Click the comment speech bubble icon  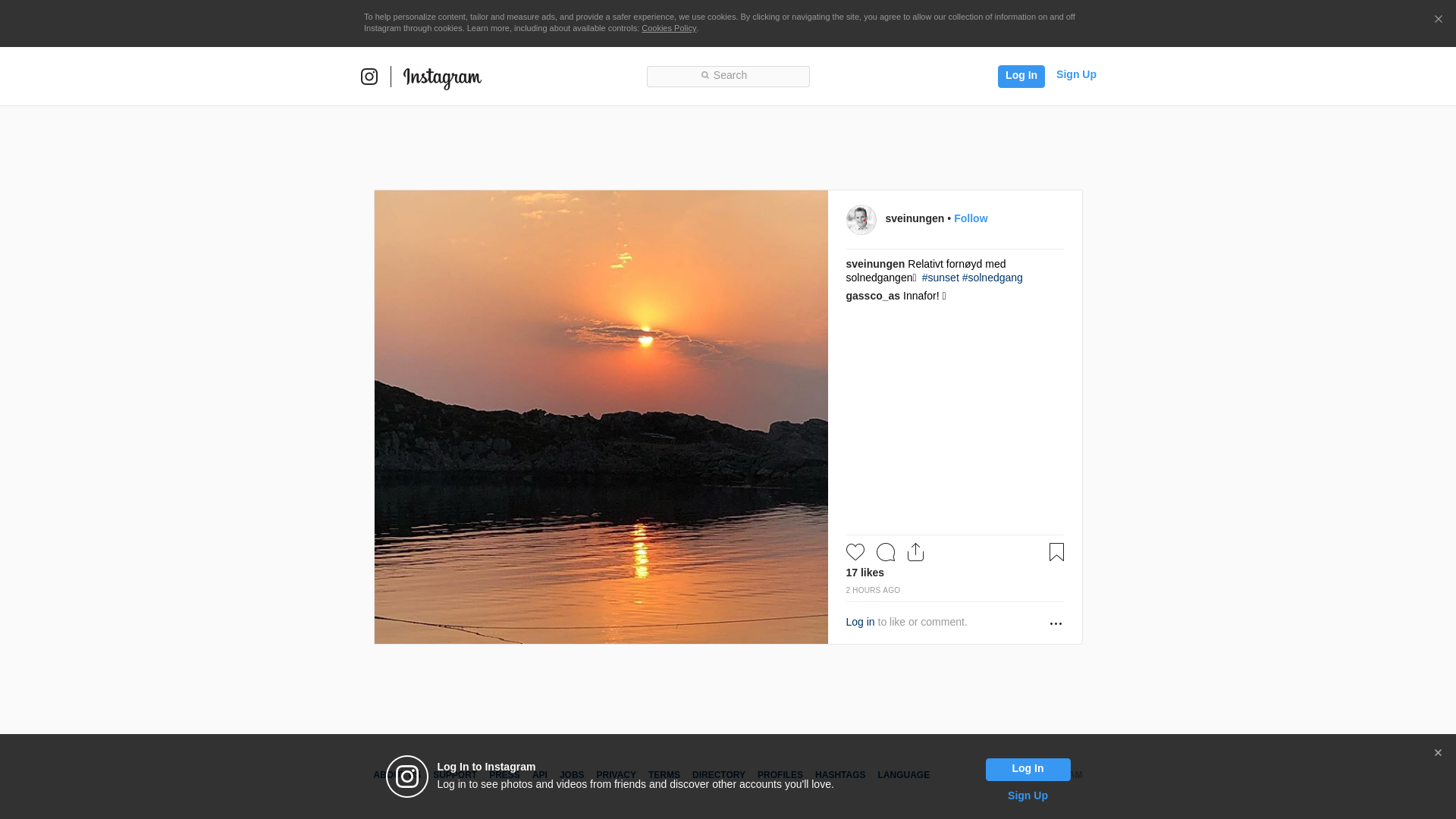pyautogui.click(x=885, y=552)
